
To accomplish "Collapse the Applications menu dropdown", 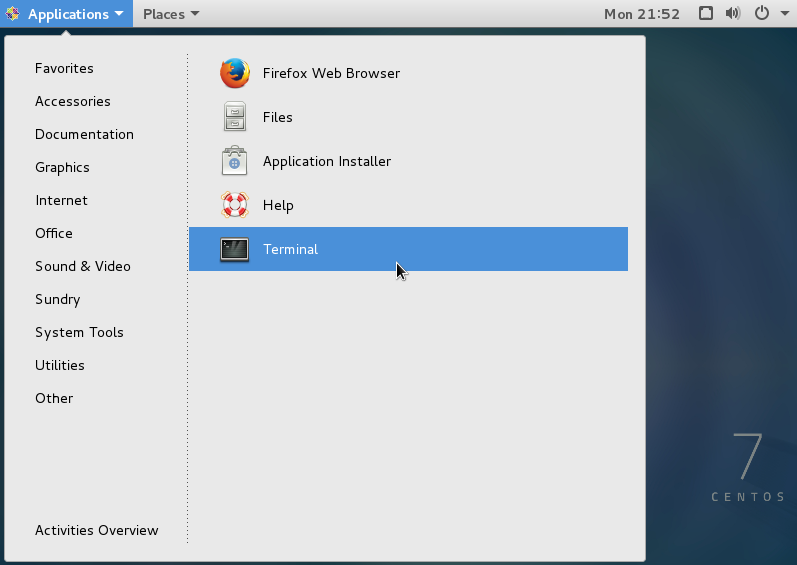I will (x=67, y=14).
